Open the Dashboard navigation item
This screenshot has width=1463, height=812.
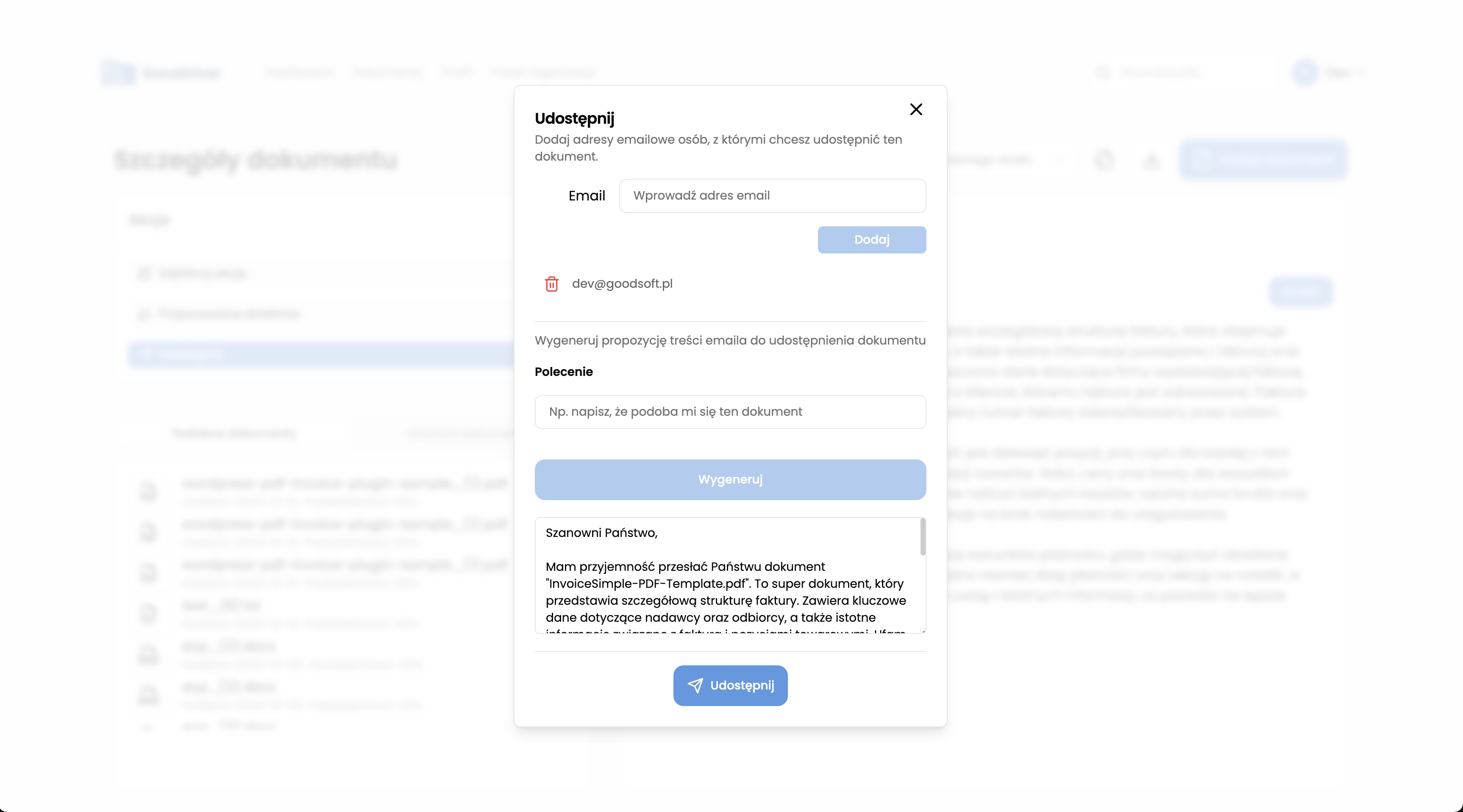pyautogui.click(x=299, y=72)
